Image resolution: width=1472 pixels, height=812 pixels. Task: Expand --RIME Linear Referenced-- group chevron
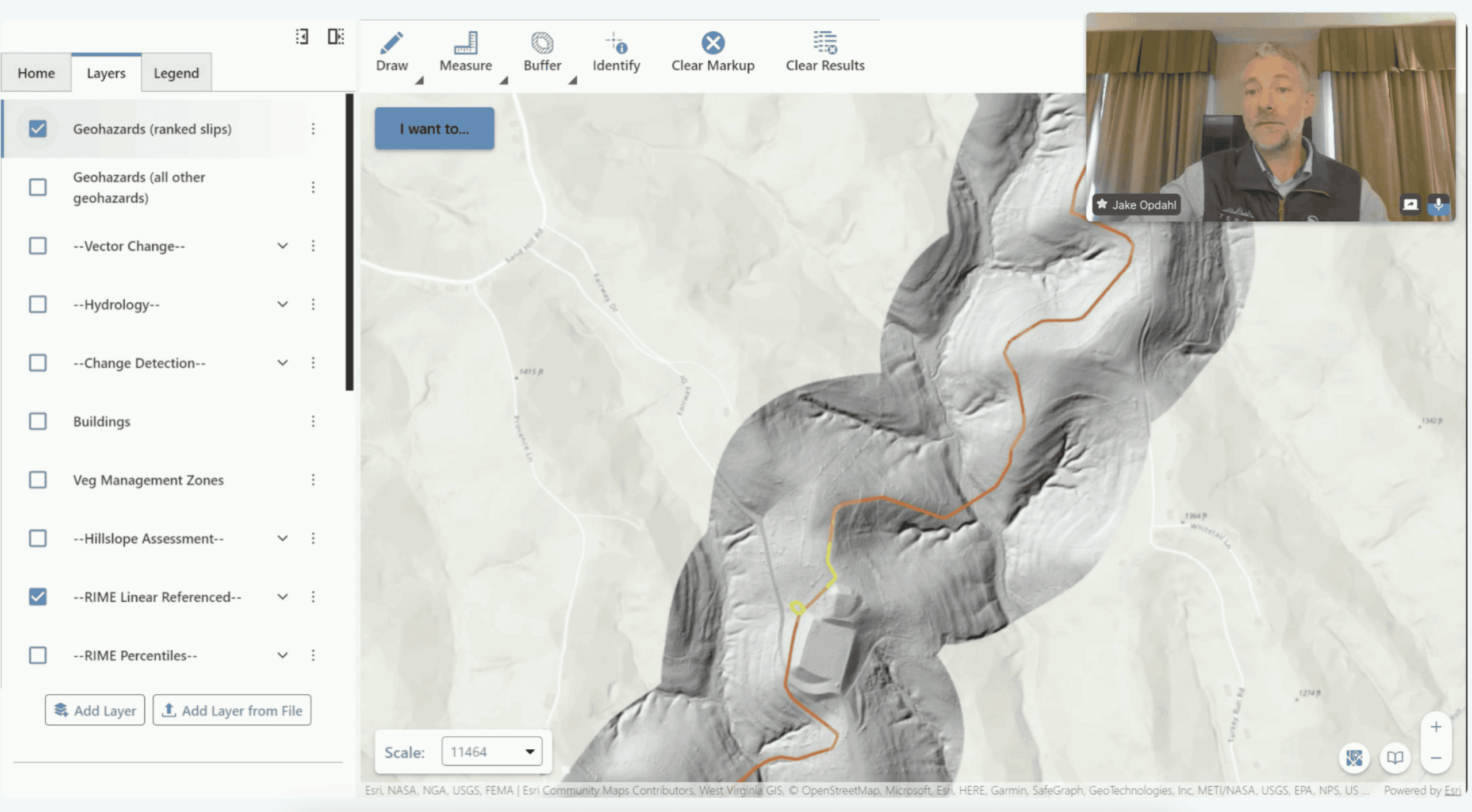(282, 597)
